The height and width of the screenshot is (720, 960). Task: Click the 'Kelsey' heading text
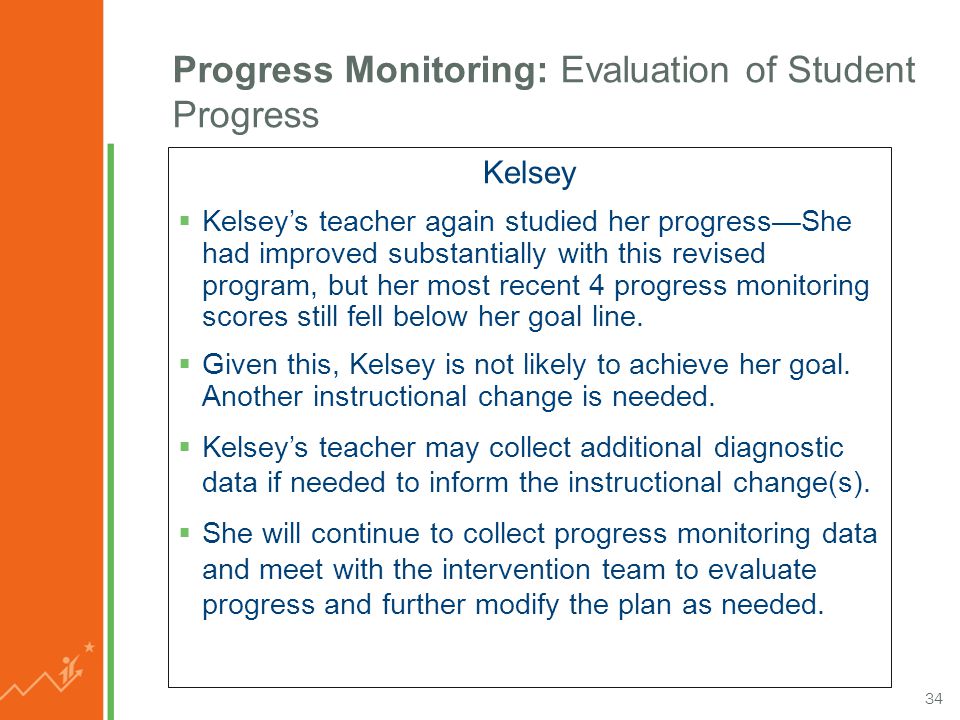click(x=530, y=173)
